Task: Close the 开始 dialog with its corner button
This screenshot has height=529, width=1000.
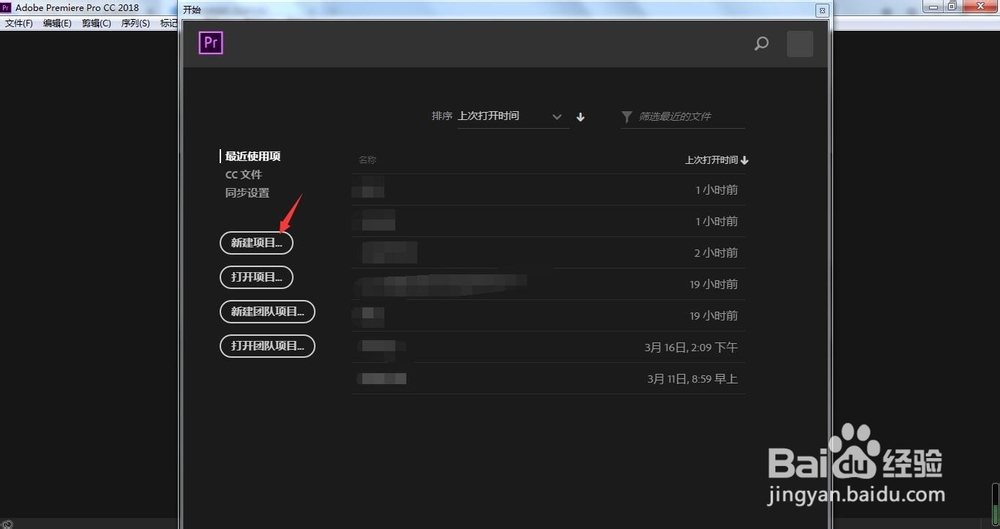Action: pos(822,10)
